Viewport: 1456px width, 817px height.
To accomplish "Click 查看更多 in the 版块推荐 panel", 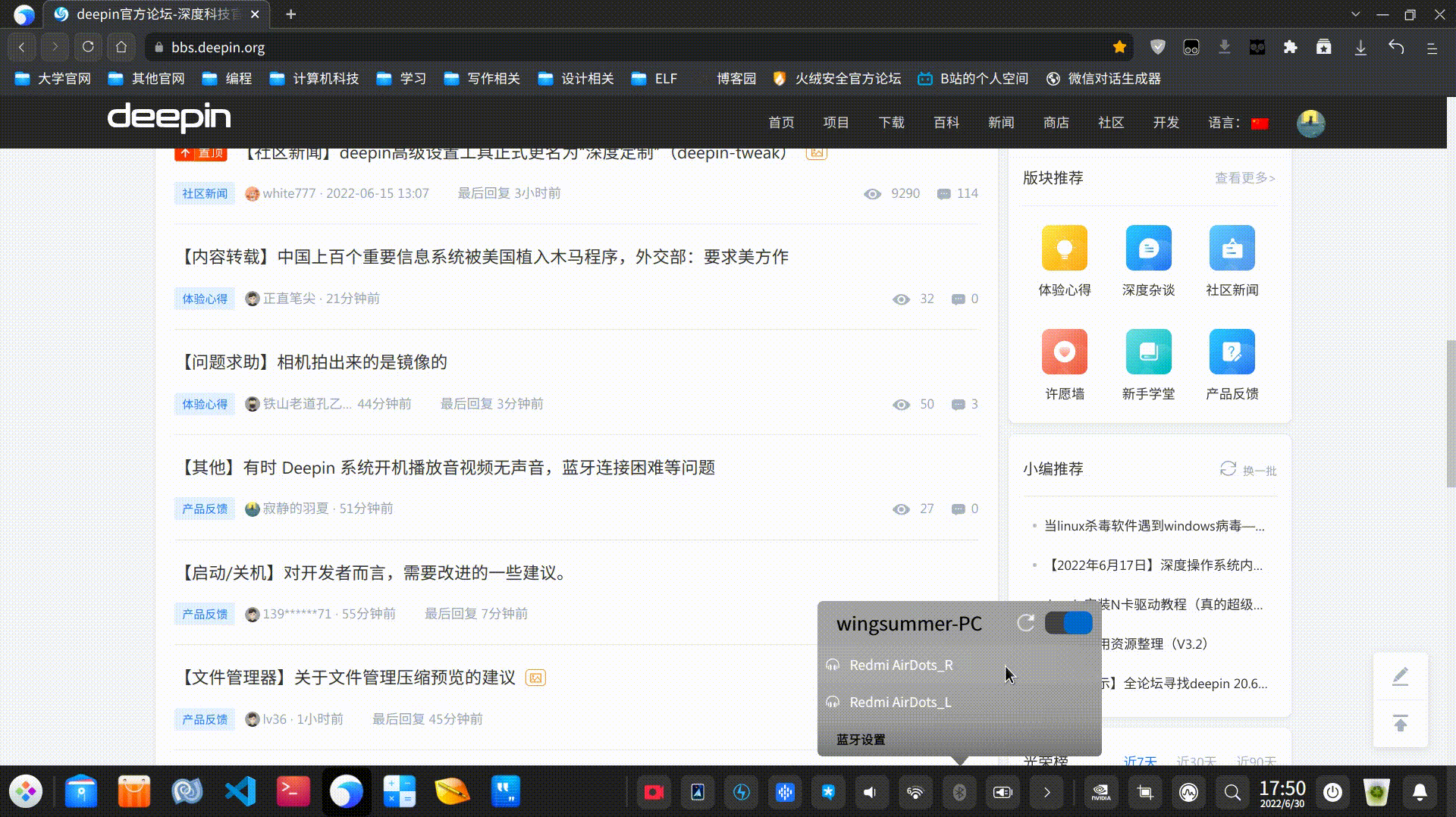I will click(x=1242, y=179).
